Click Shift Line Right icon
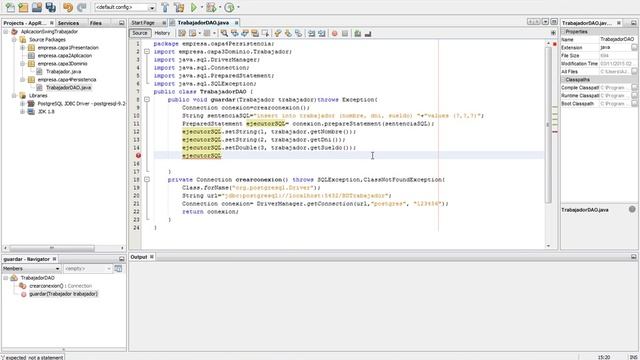This screenshot has width=640, height=360. tap(322, 33)
